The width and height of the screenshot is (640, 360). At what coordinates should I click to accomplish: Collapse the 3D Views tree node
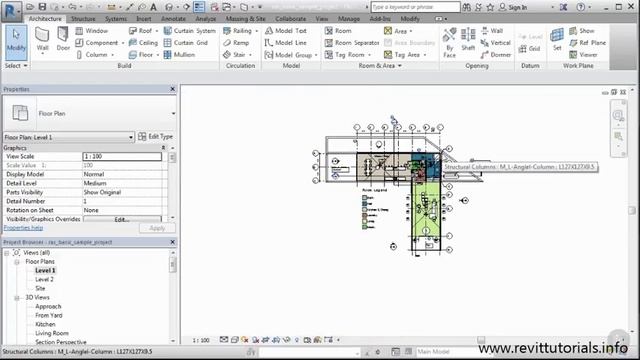[x=17, y=298]
